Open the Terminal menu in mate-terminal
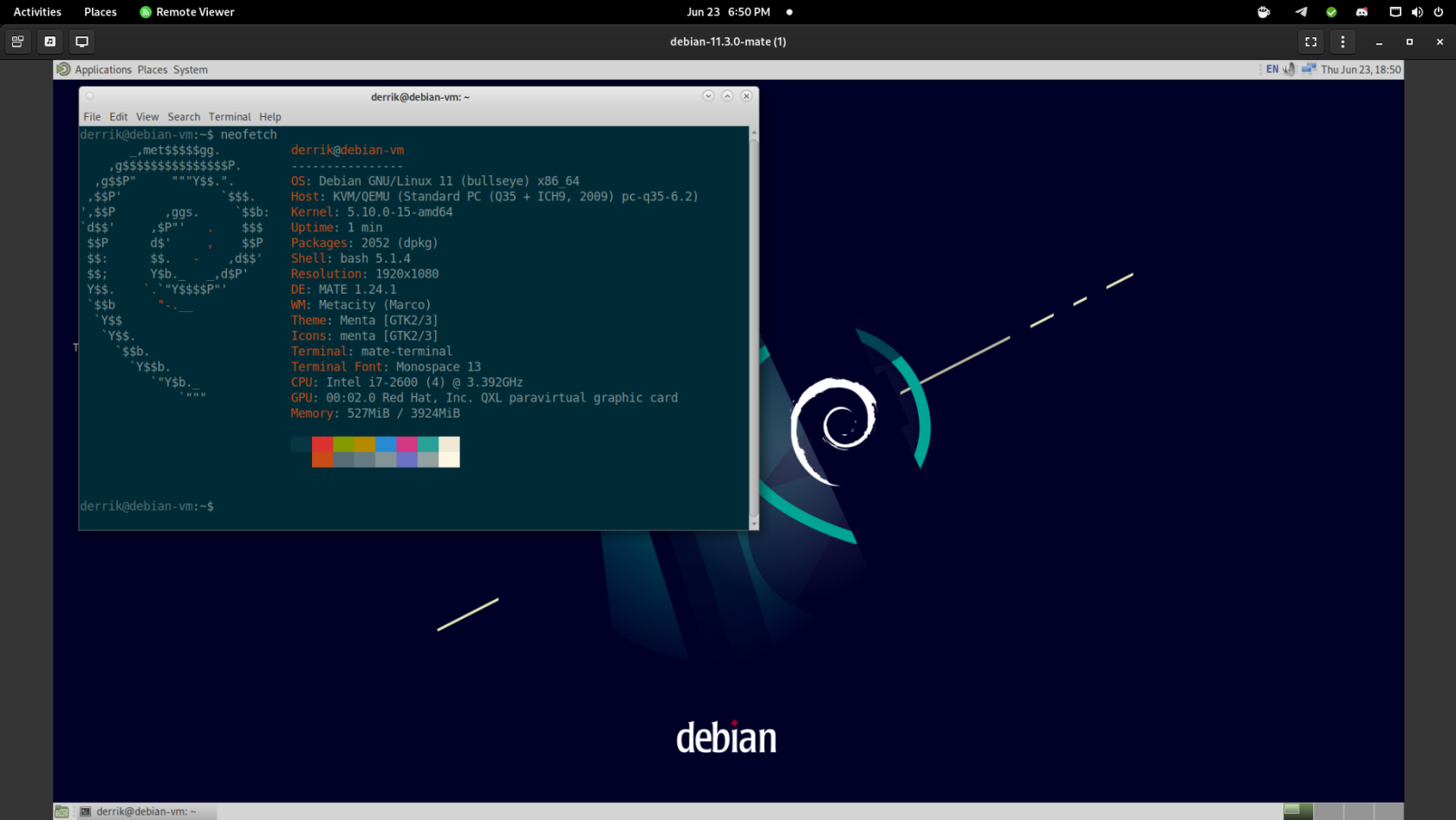1456x820 pixels. [229, 116]
